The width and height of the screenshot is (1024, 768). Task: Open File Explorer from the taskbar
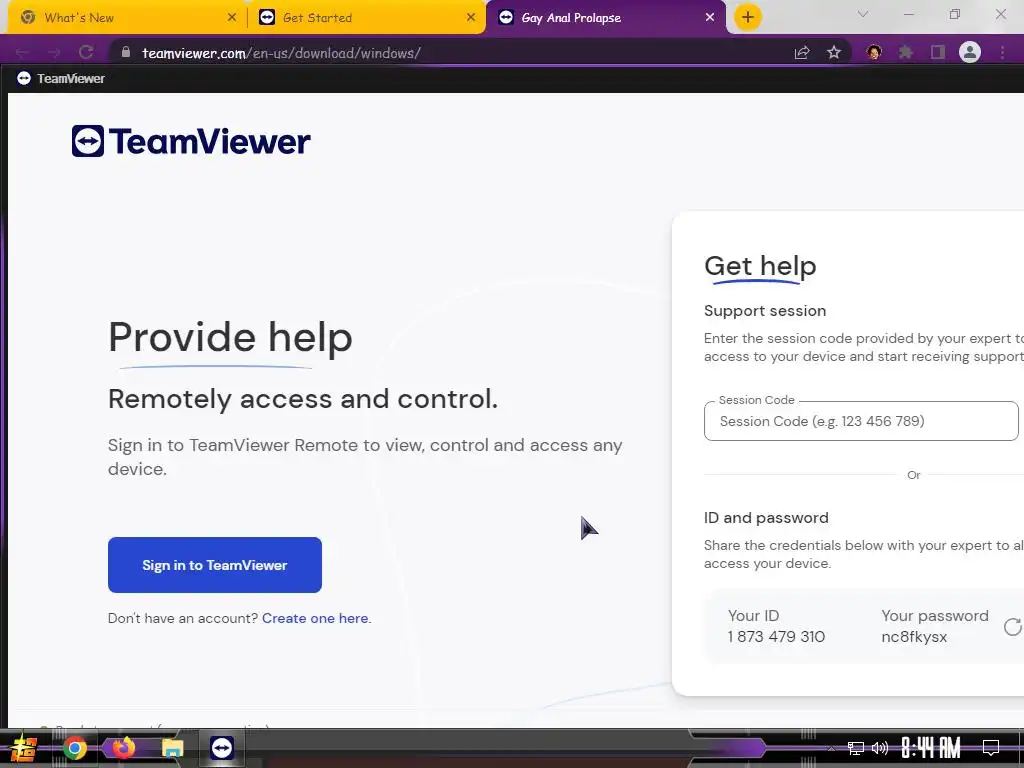(172, 748)
